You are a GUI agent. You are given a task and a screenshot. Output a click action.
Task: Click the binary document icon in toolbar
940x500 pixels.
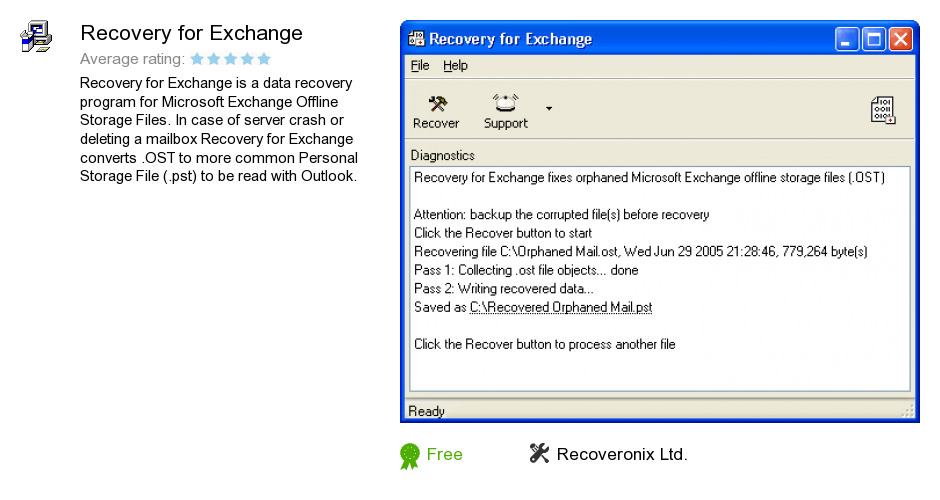pyautogui.click(x=883, y=110)
